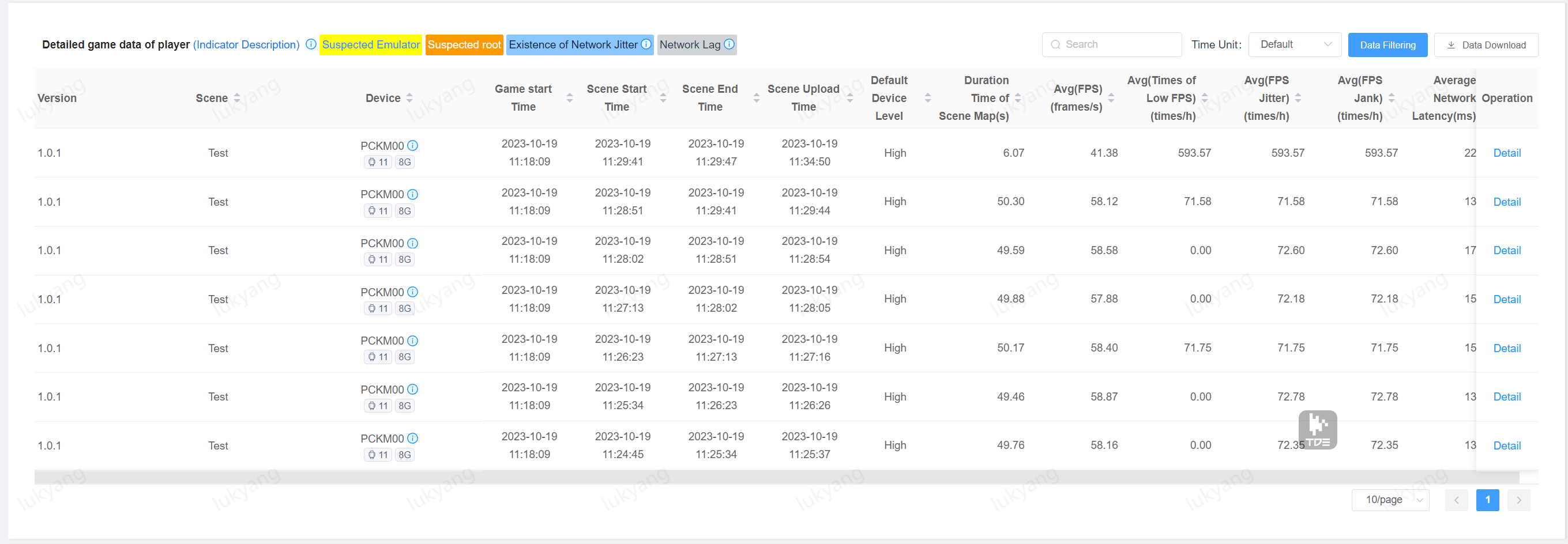Sort table by Scene column
This screenshot has width=1568, height=544.
point(237,98)
